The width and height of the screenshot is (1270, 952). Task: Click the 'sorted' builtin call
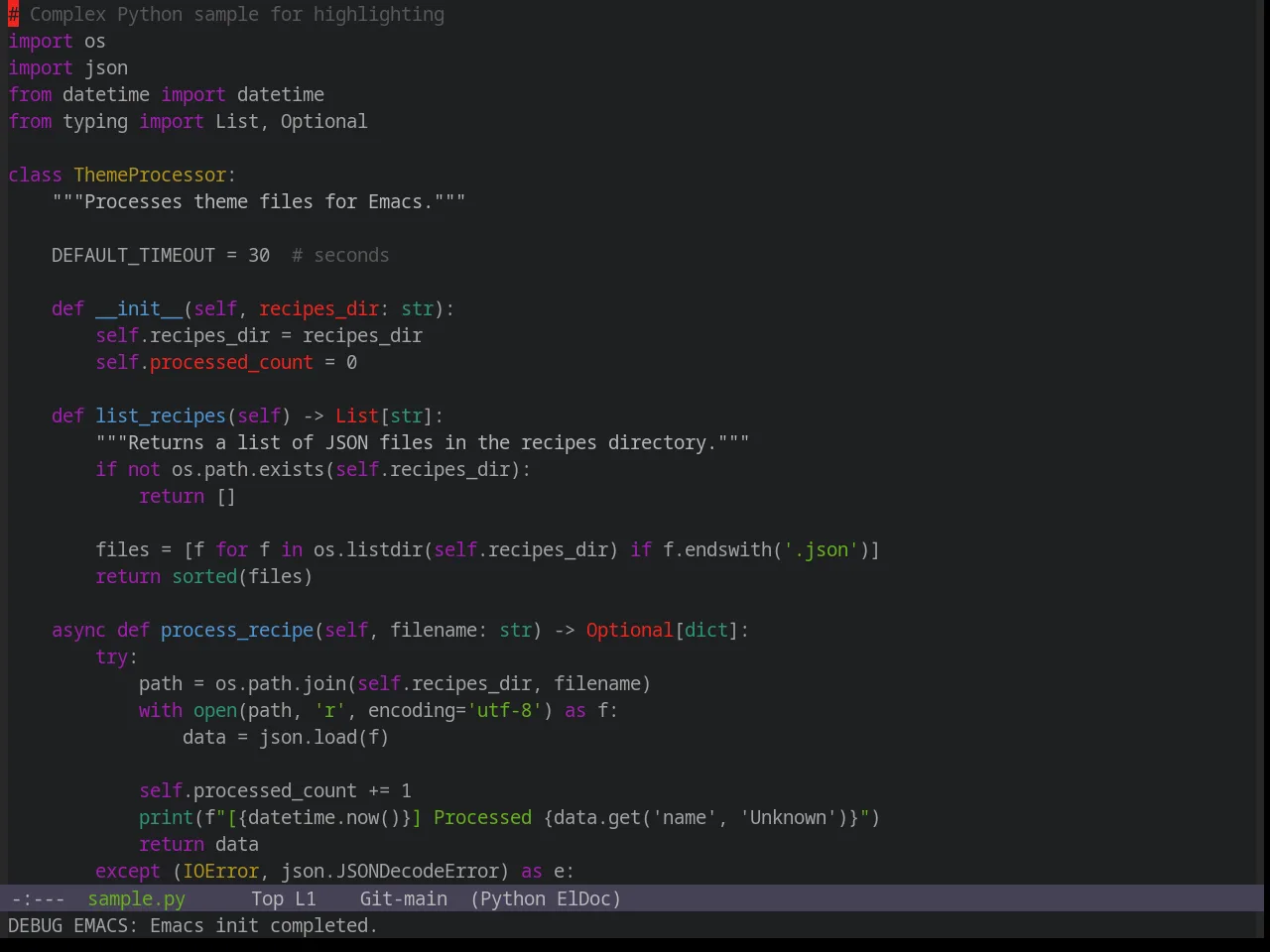tap(204, 576)
